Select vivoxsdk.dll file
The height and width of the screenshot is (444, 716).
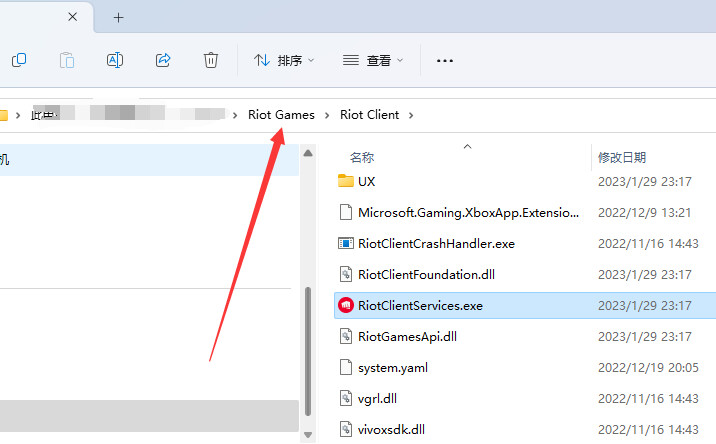coord(391,430)
